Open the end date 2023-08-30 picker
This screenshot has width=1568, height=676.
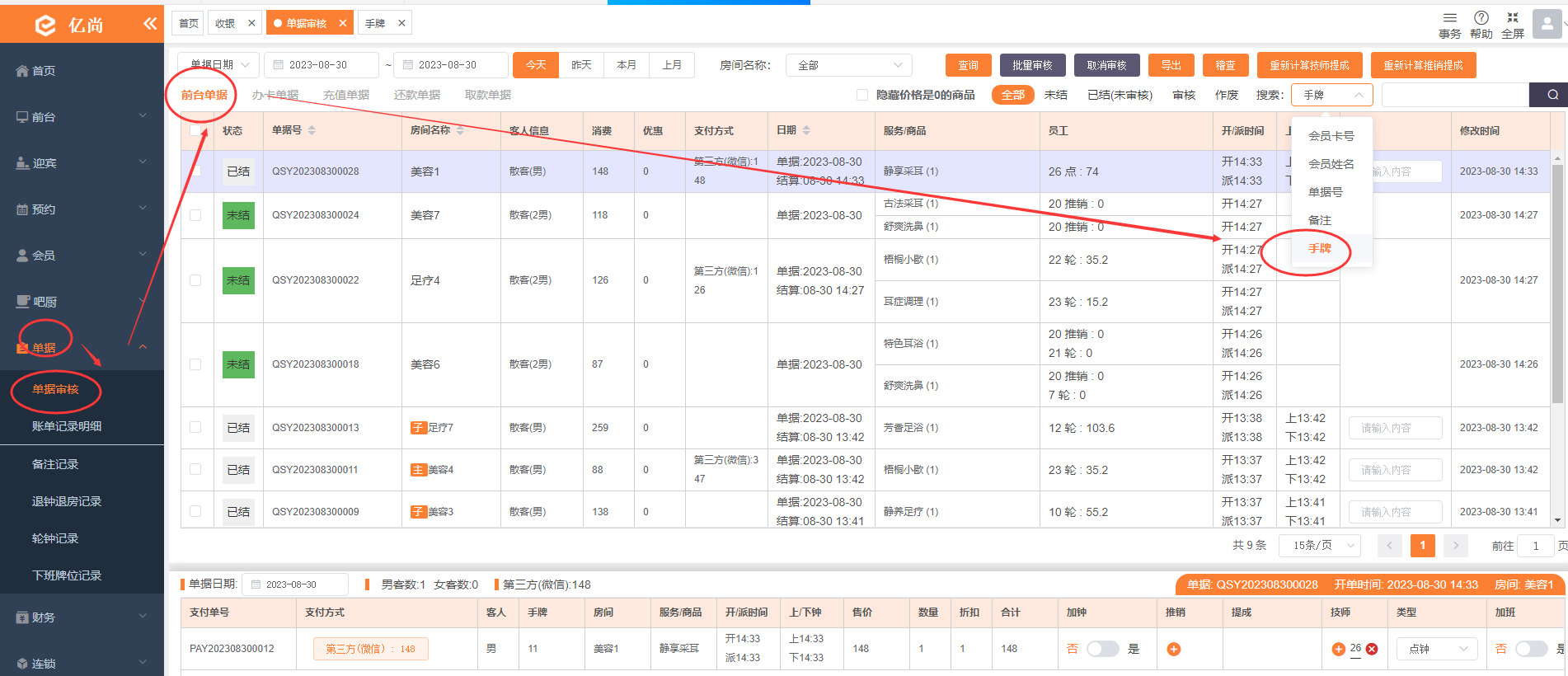[x=452, y=65]
